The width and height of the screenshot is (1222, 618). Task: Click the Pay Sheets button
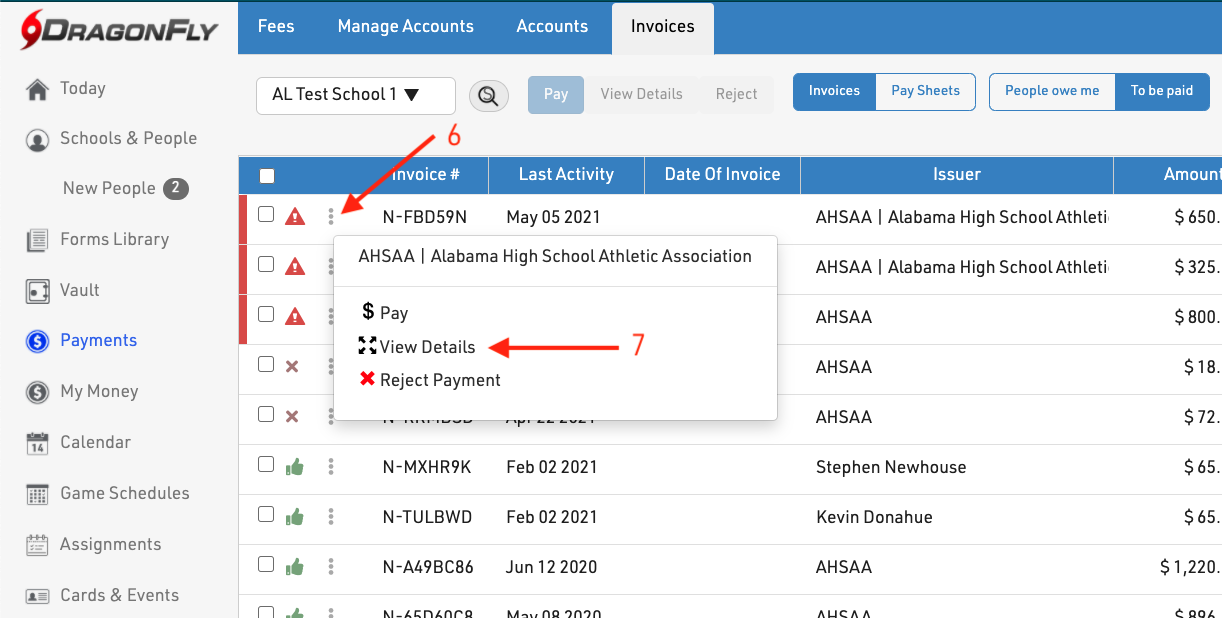925,91
